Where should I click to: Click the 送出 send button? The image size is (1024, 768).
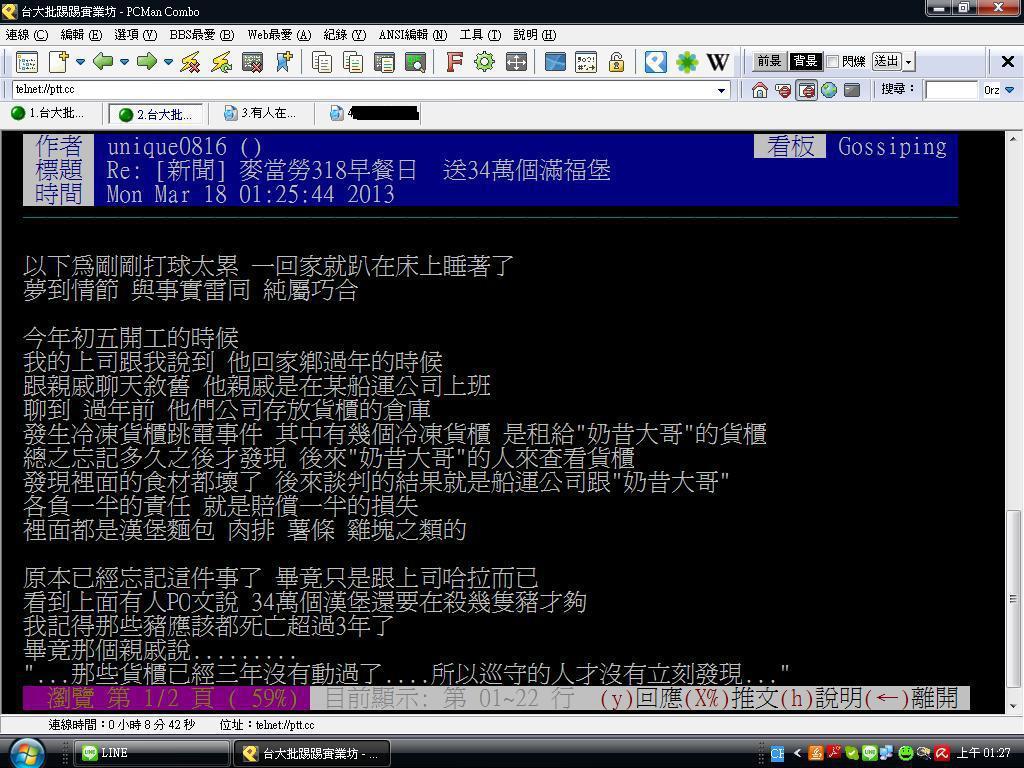point(887,61)
